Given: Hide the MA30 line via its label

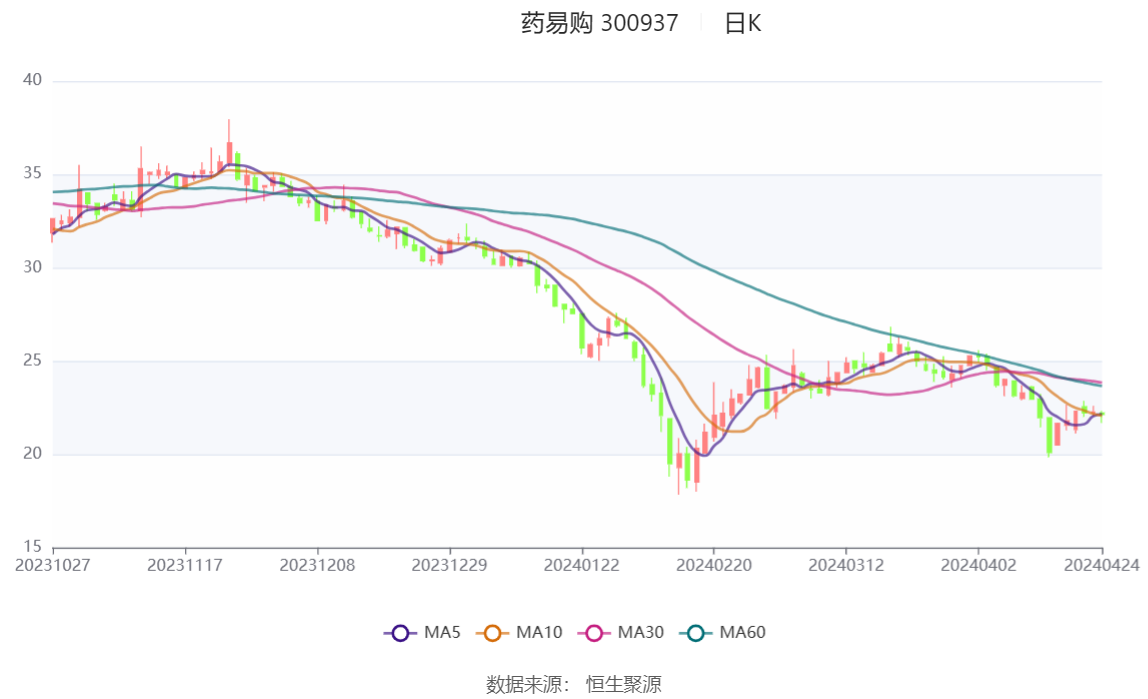Looking at the screenshot, I should tap(641, 632).
